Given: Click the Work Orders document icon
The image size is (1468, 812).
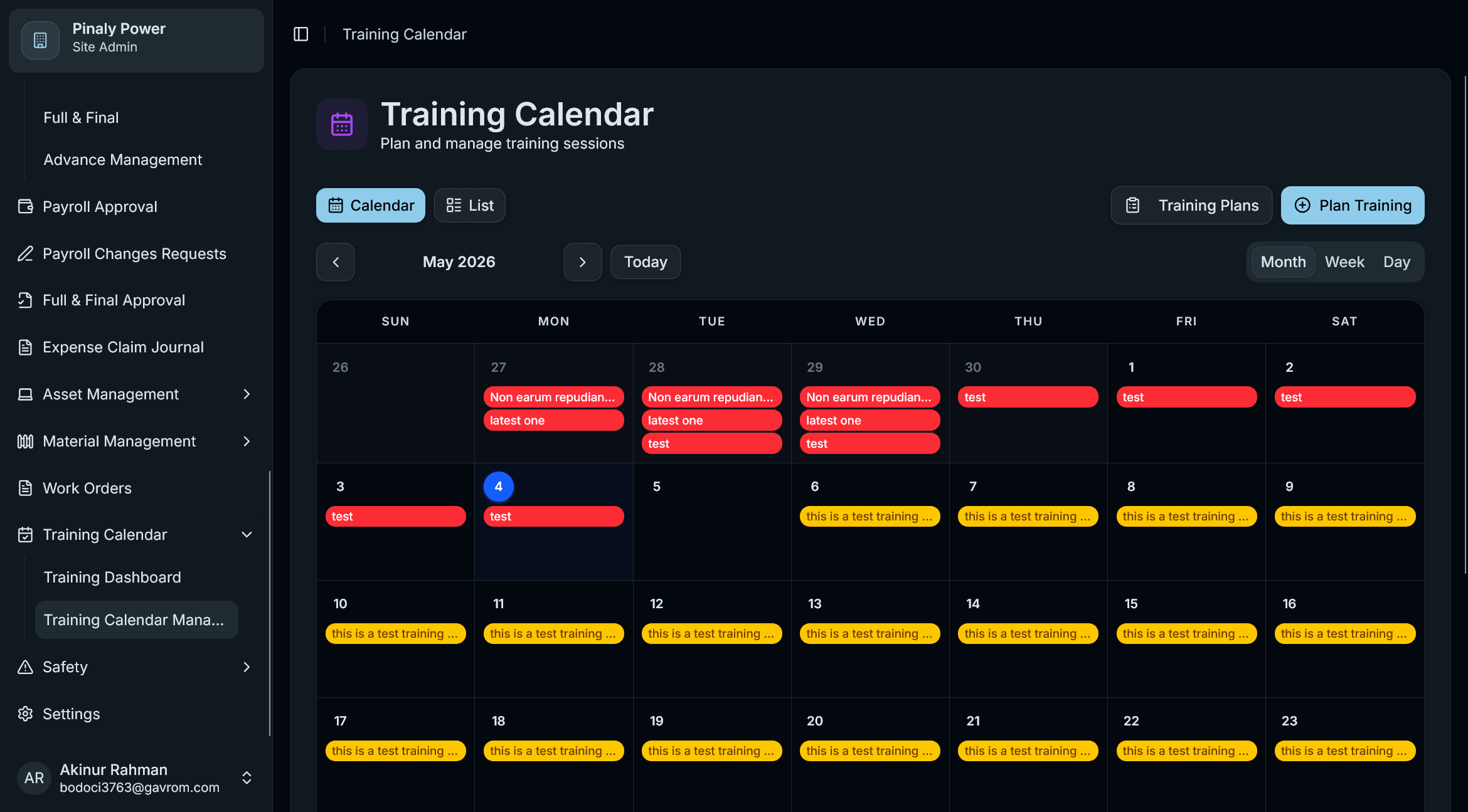Looking at the screenshot, I should coord(25,488).
